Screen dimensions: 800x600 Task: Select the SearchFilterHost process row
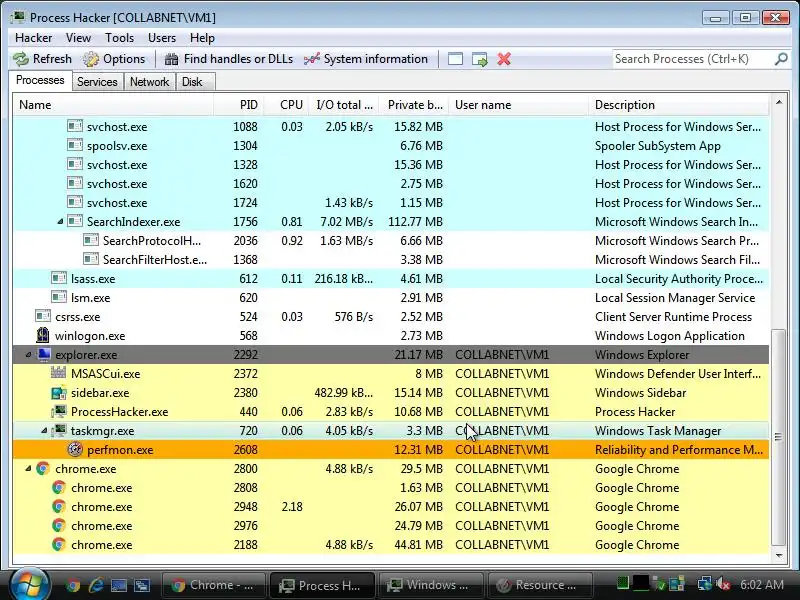pos(391,260)
